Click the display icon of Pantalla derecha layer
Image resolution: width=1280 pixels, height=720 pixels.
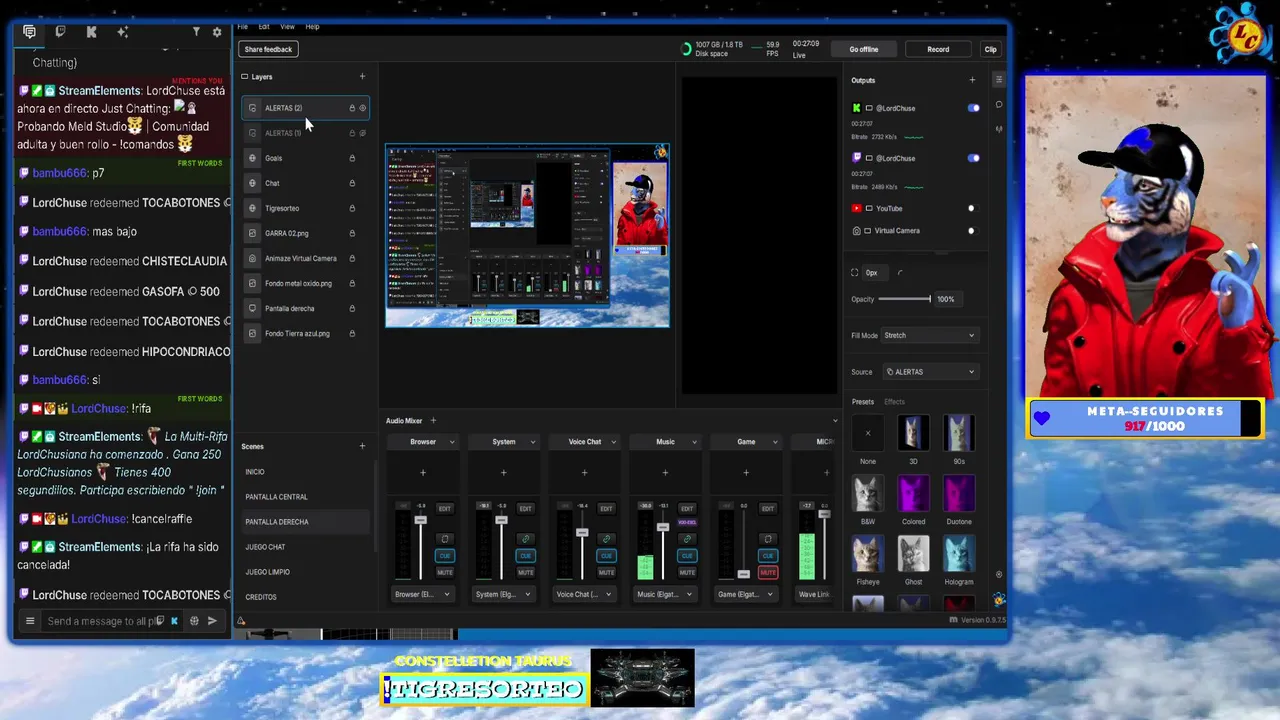(253, 308)
